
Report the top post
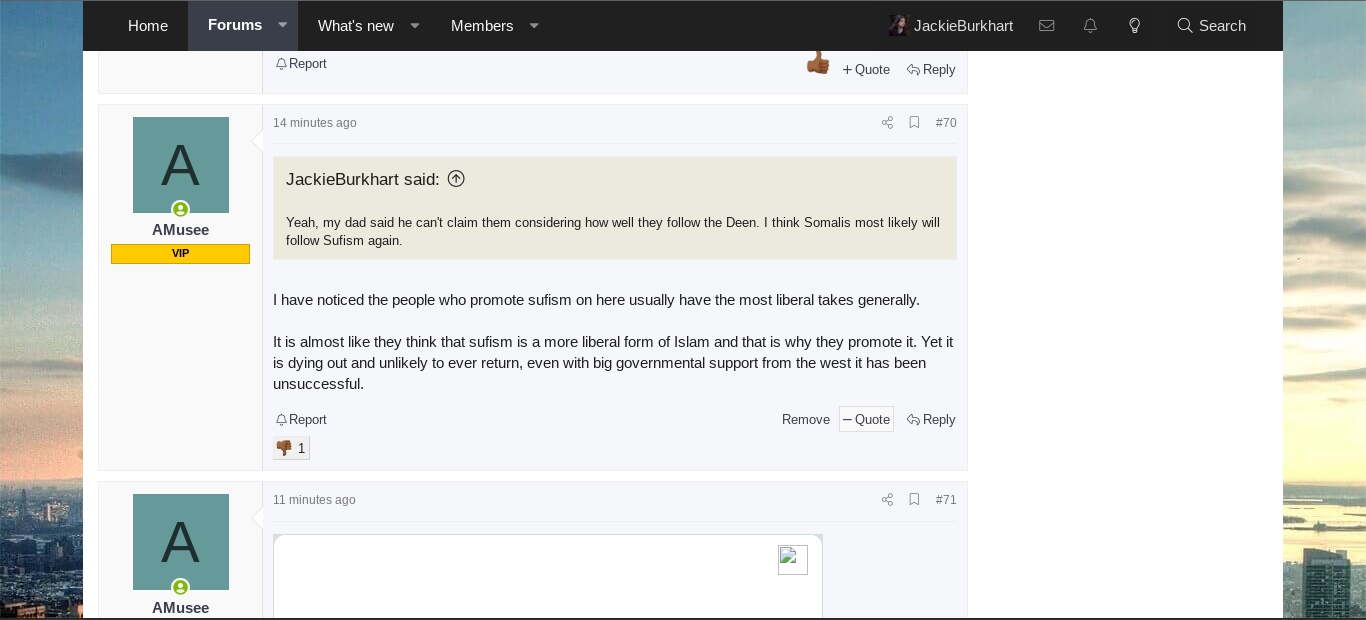click(301, 64)
